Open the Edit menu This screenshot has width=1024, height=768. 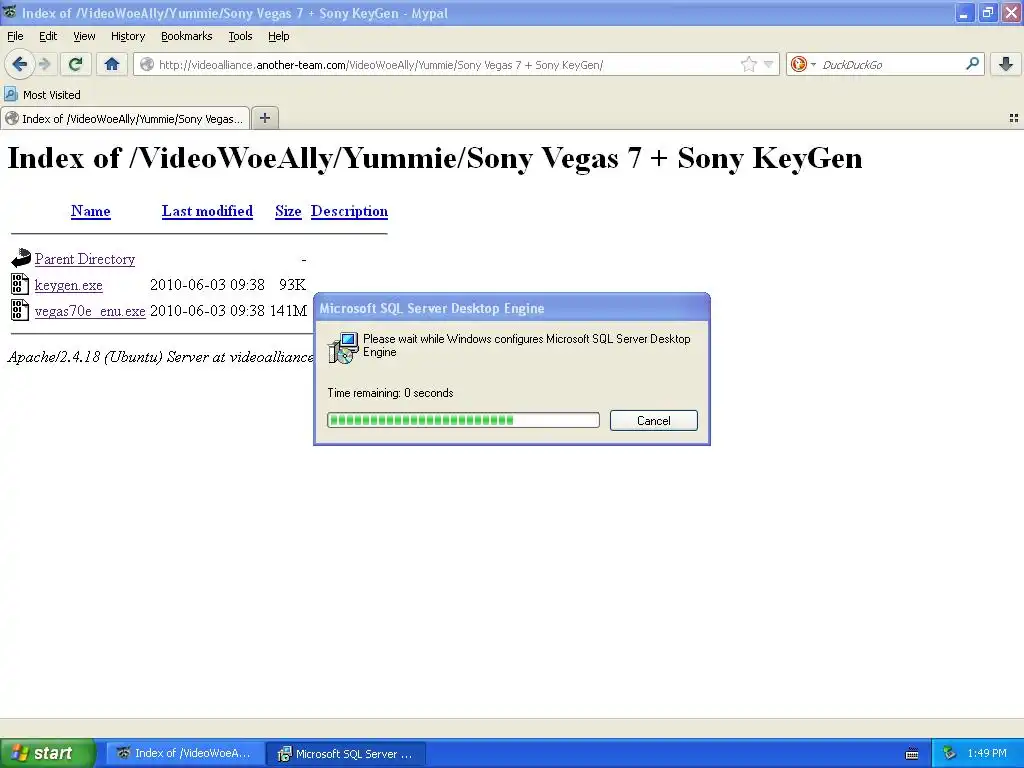[48, 36]
